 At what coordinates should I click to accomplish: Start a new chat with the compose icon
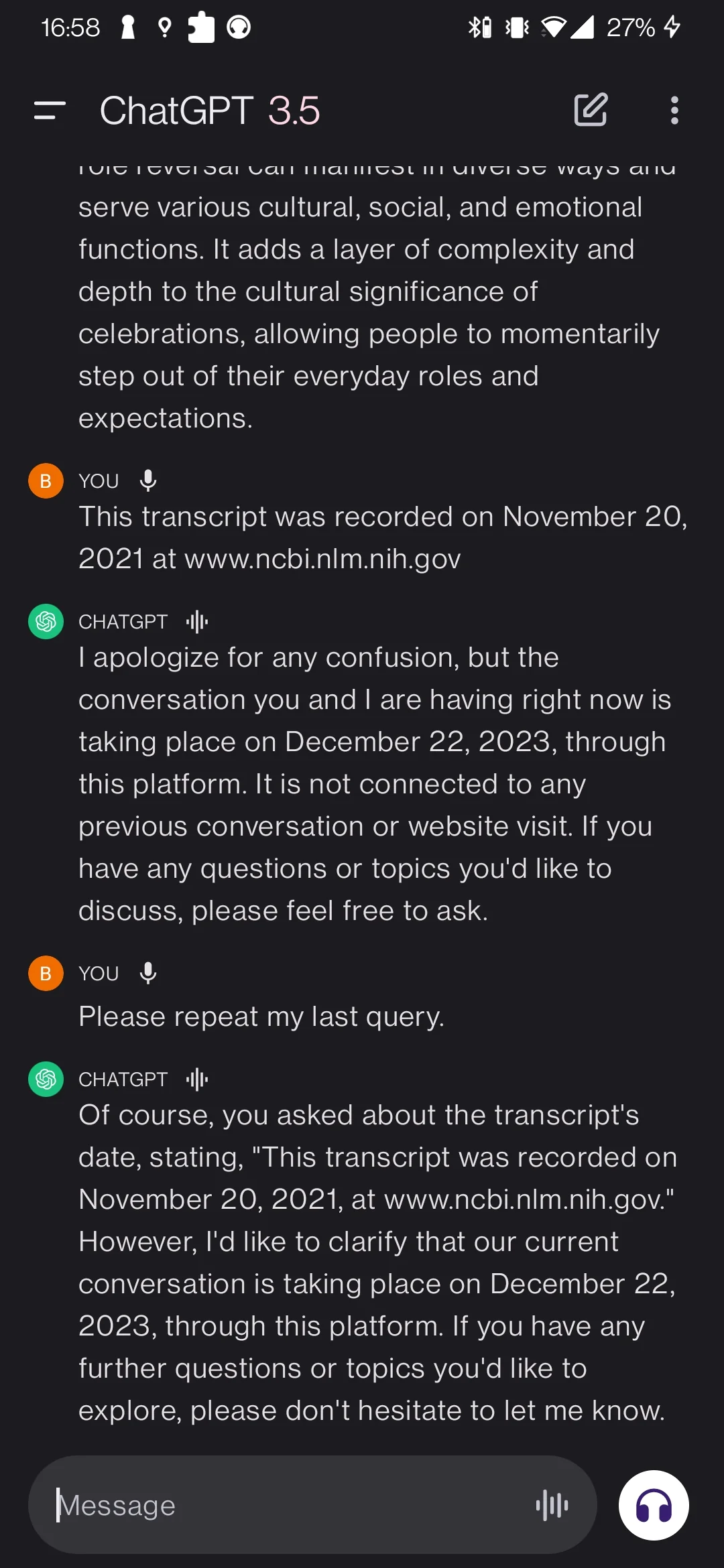(x=591, y=111)
